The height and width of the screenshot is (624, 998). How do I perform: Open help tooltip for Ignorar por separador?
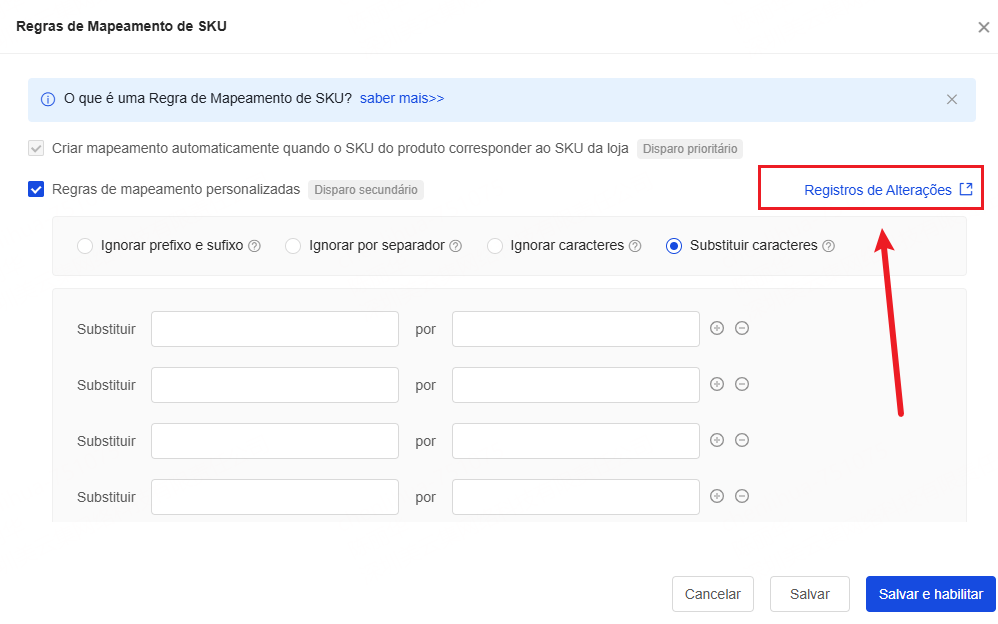[x=455, y=246]
